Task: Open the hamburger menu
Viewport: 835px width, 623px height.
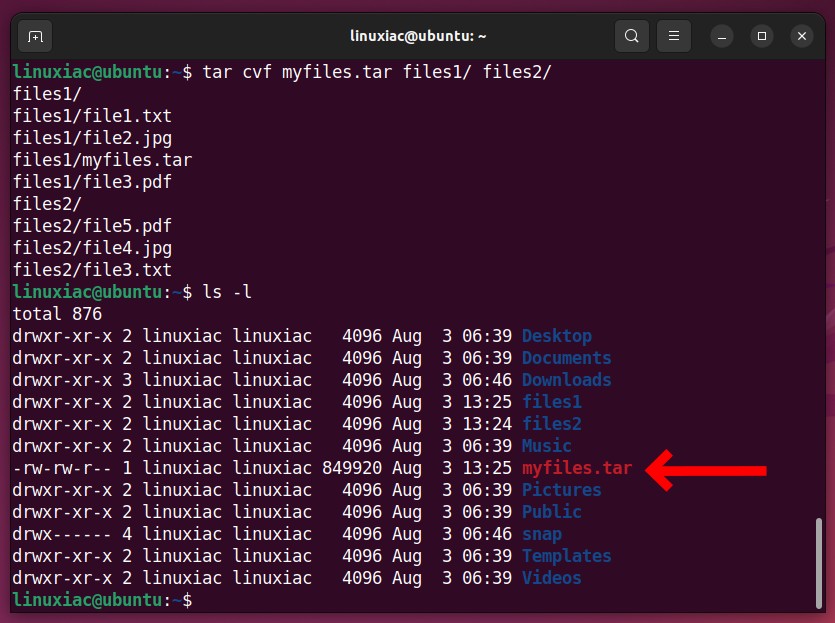Action: (674, 36)
